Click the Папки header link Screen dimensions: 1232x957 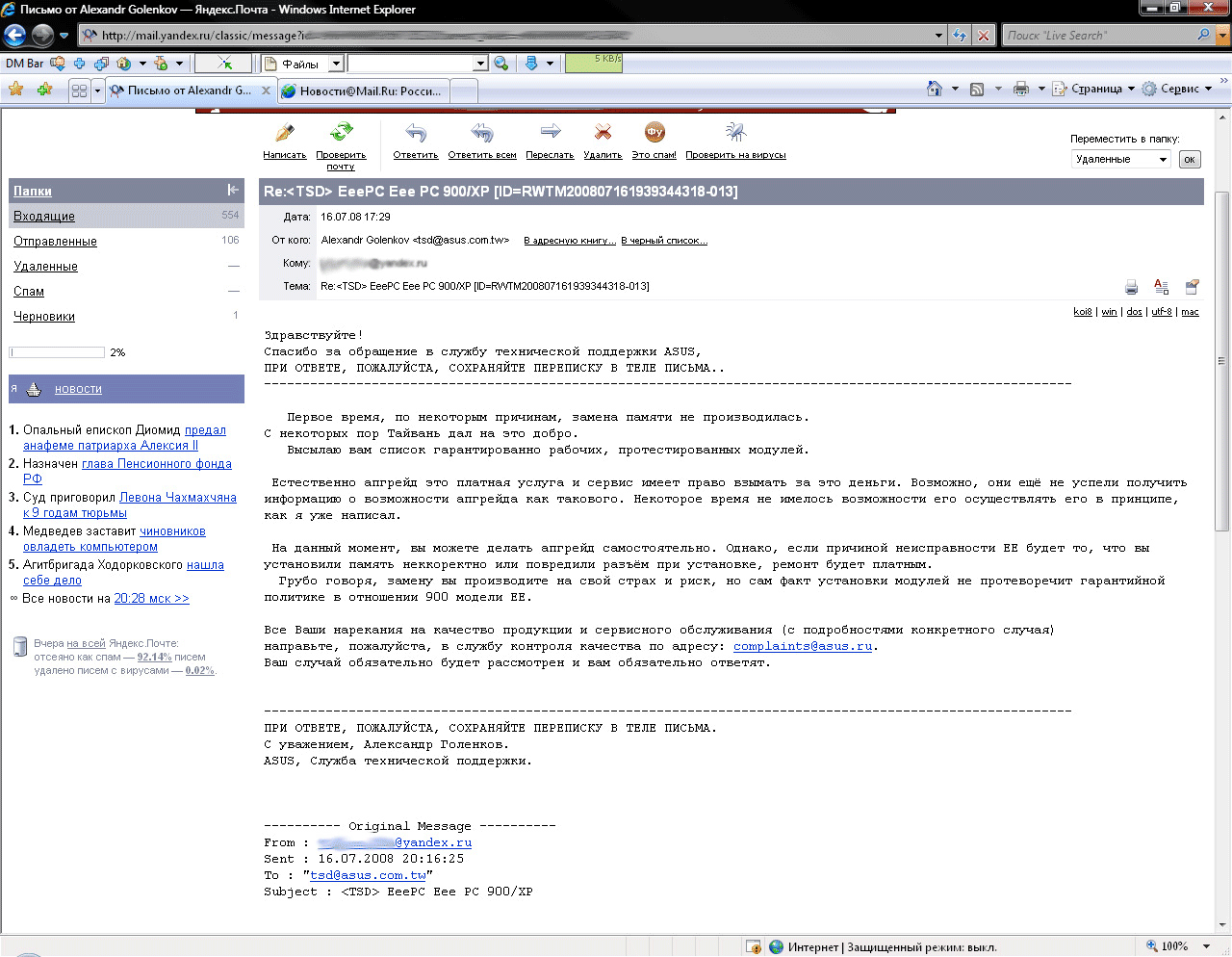[33, 191]
